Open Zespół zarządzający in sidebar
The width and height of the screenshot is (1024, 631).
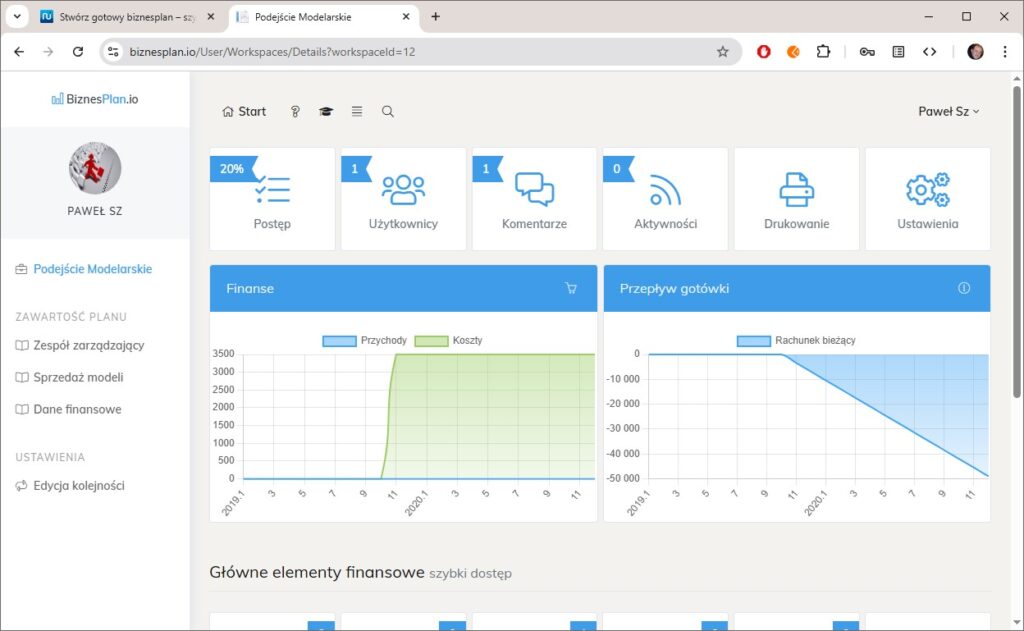click(x=88, y=346)
